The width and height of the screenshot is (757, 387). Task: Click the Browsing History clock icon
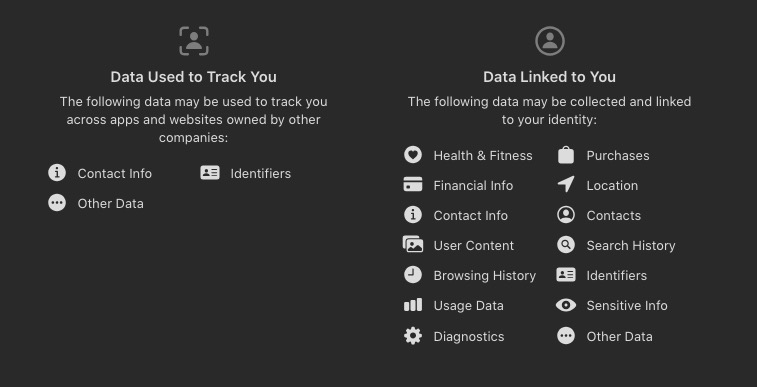(413, 275)
